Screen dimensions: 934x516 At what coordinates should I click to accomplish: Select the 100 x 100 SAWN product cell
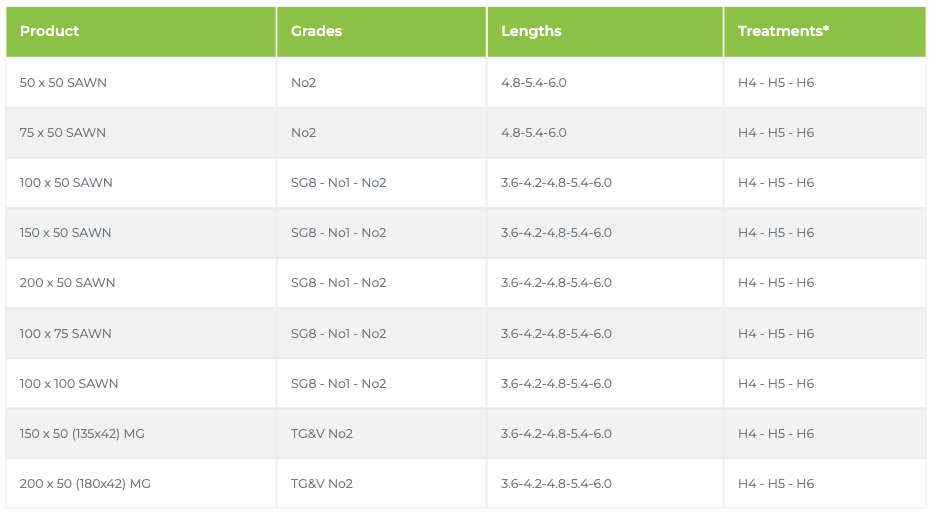(x=69, y=383)
